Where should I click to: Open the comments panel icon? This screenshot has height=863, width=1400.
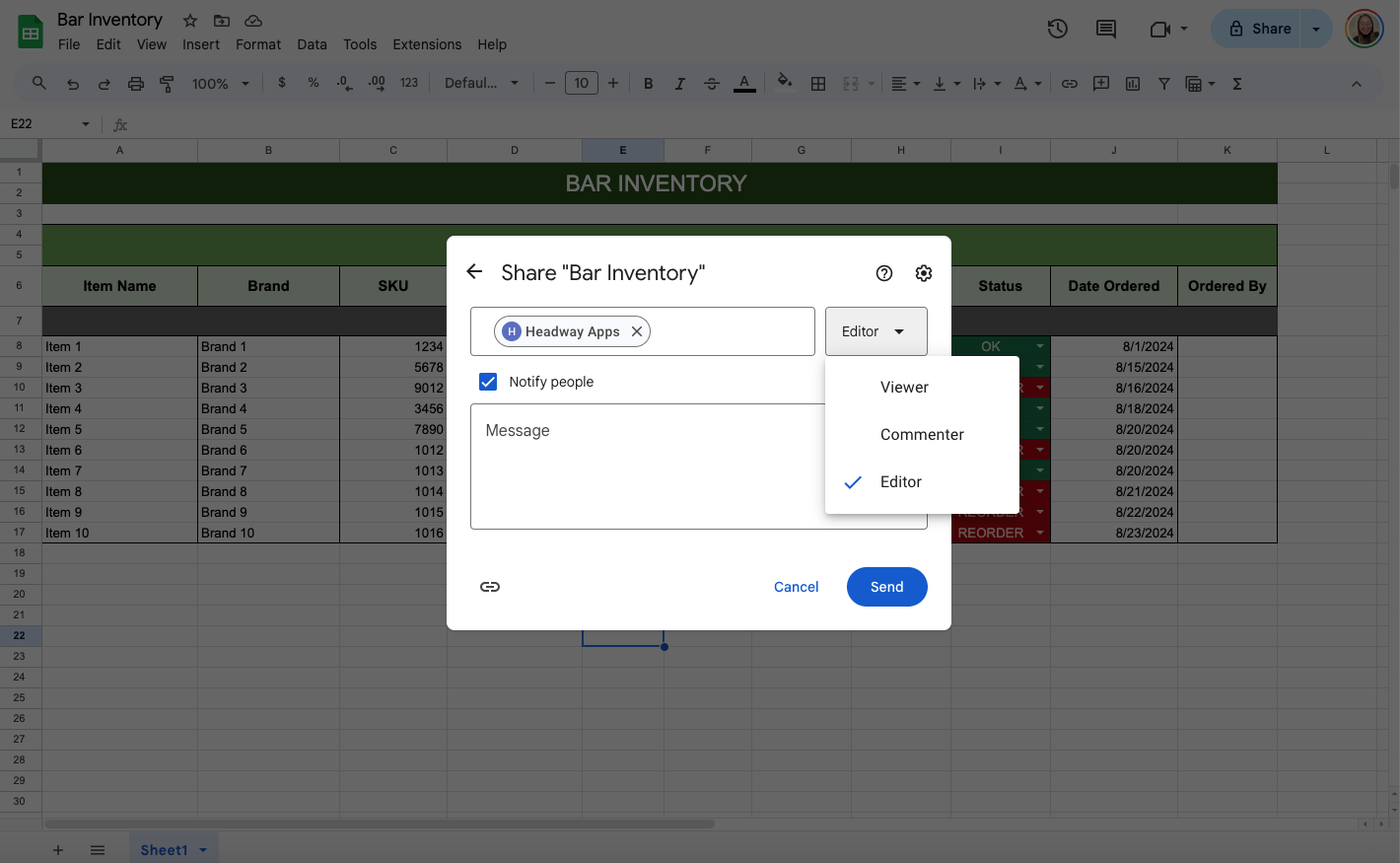pyautogui.click(x=1106, y=29)
